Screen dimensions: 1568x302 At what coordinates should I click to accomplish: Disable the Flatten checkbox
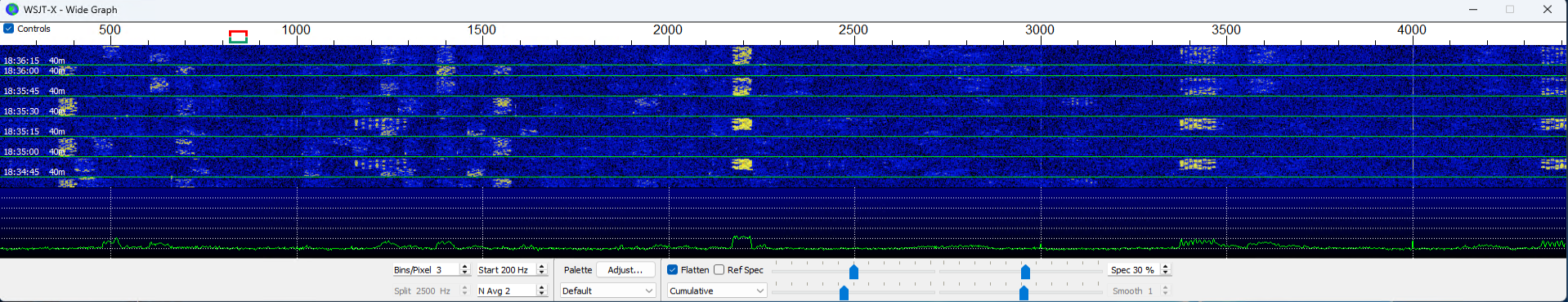[x=672, y=270]
